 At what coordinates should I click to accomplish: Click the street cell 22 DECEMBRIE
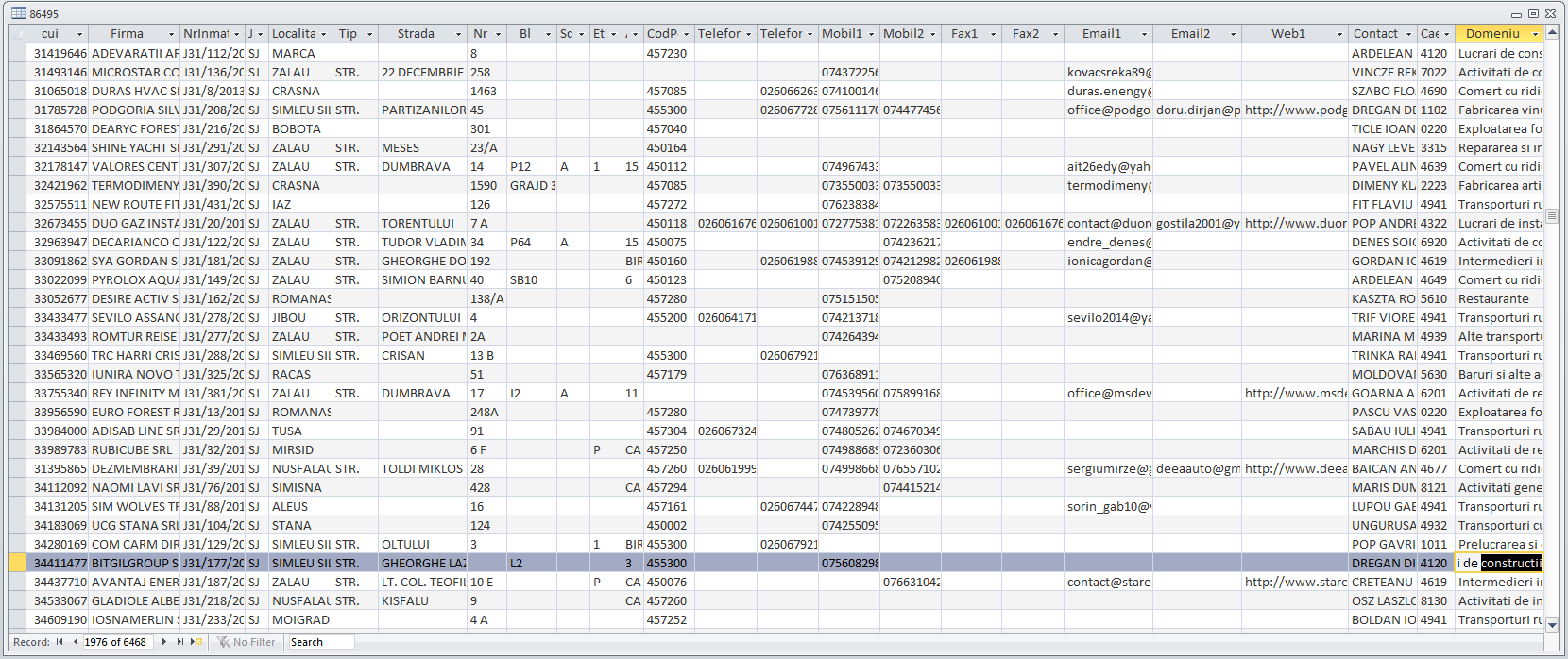[x=423, y=73]
